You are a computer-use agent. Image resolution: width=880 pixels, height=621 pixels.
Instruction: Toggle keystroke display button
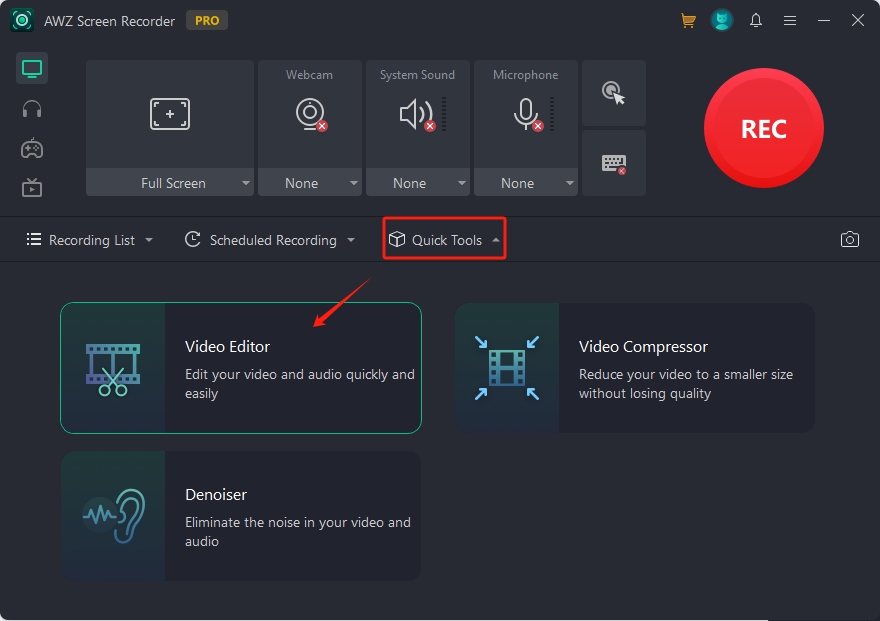coord(614,163)
